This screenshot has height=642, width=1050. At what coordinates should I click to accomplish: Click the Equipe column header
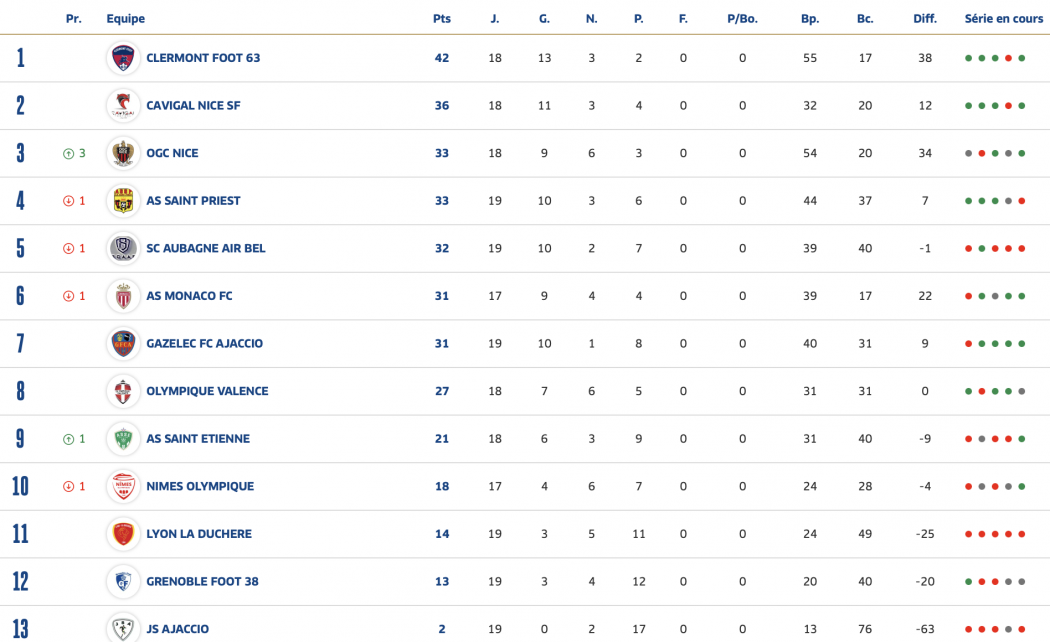(126, 19)
